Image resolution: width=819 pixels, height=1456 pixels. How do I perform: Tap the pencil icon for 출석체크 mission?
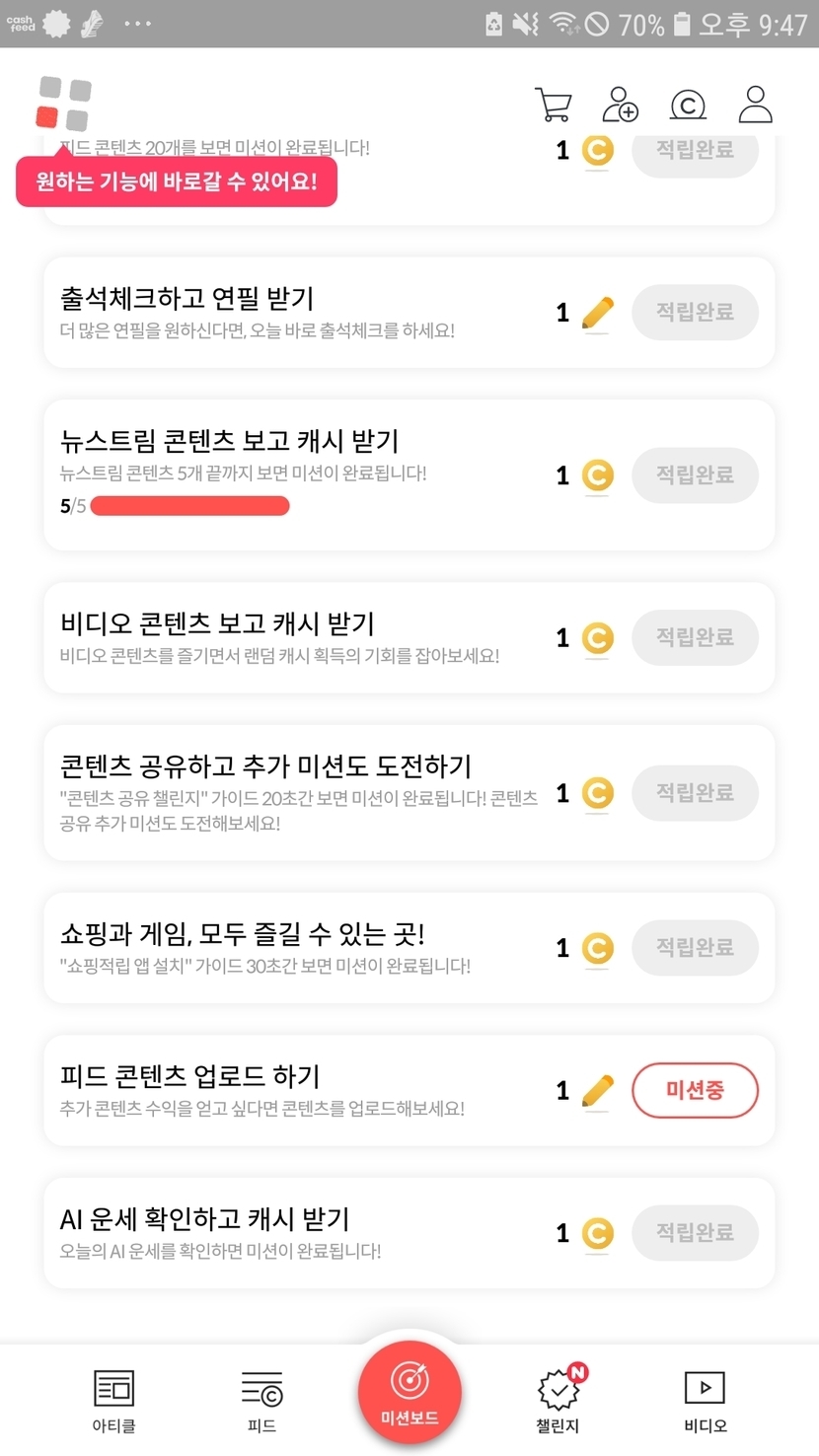pos(597,313)
